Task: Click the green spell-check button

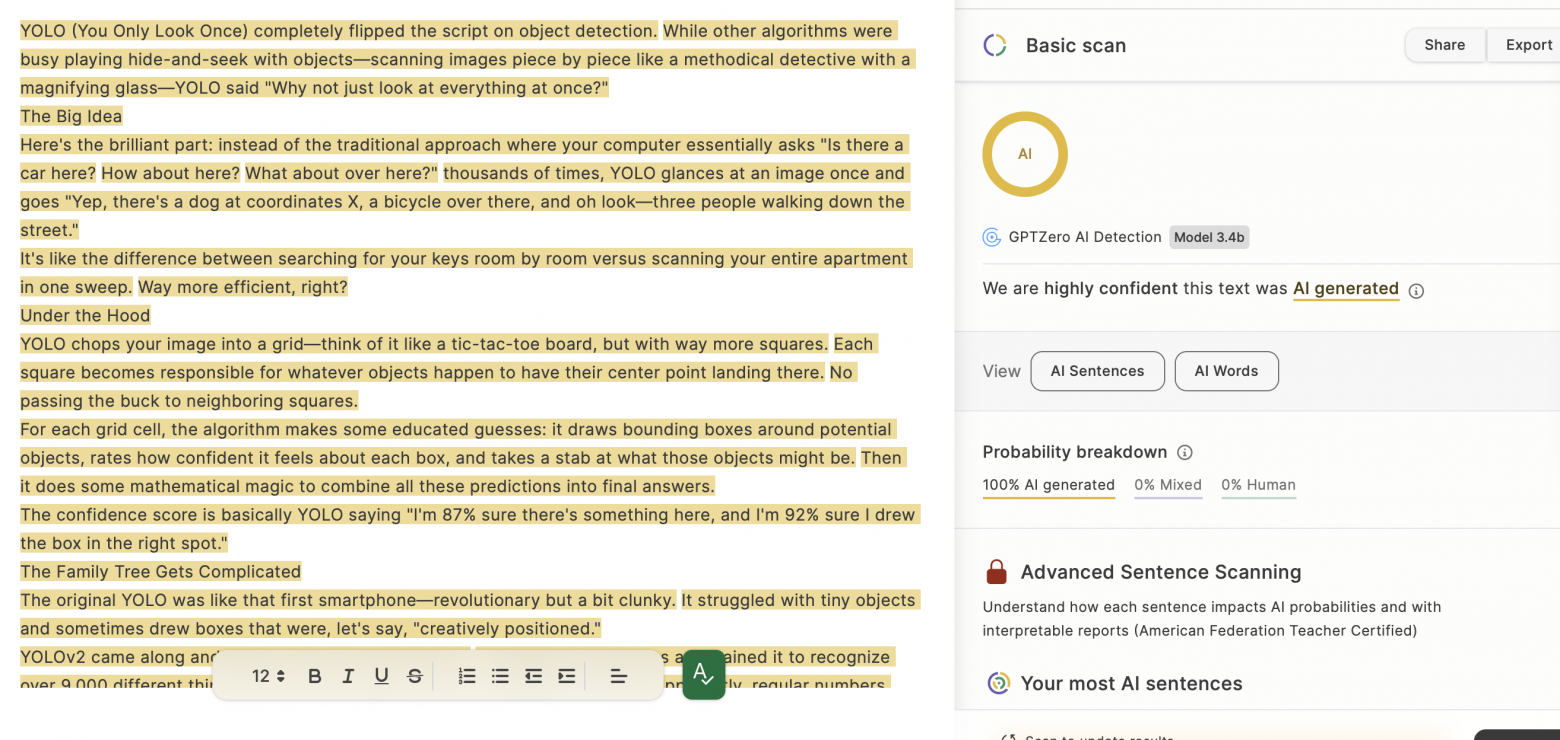Action: pos(704,675)
